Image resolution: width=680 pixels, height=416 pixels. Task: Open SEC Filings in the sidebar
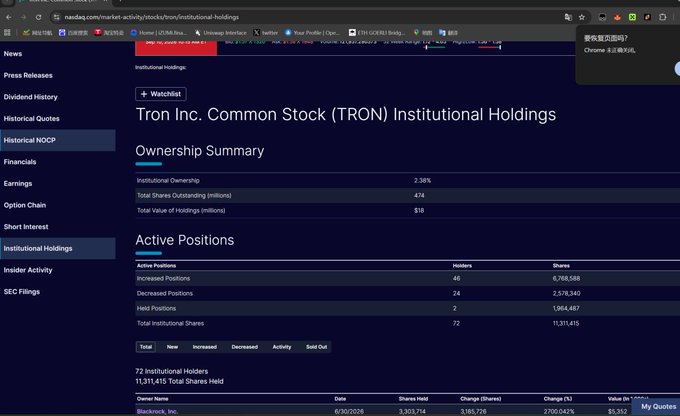[22, 292]
